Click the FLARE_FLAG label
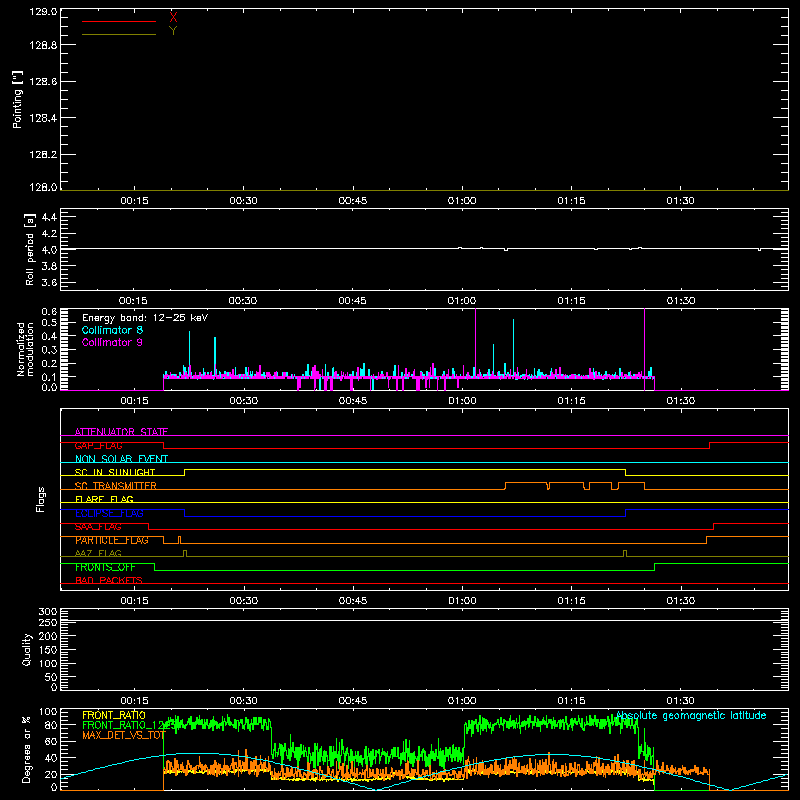The image size is (800, 800). coord(104,499)
